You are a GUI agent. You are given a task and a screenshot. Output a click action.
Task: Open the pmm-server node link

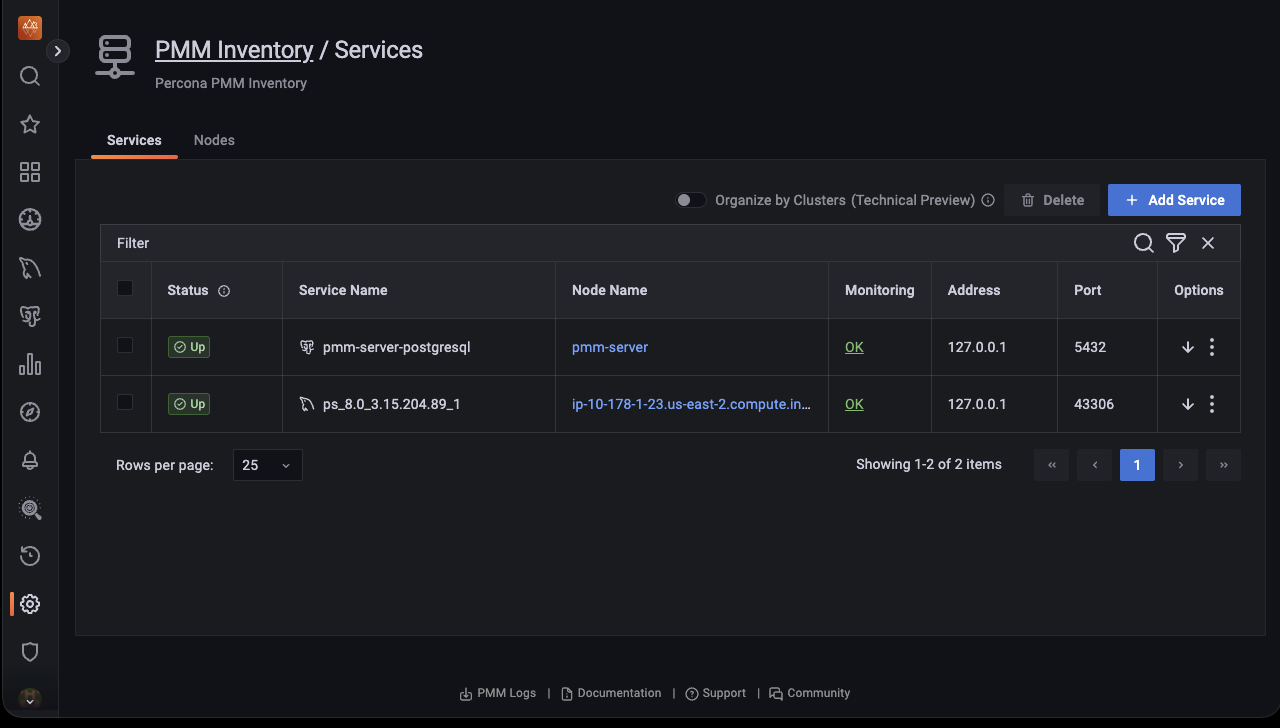(610, 347)
